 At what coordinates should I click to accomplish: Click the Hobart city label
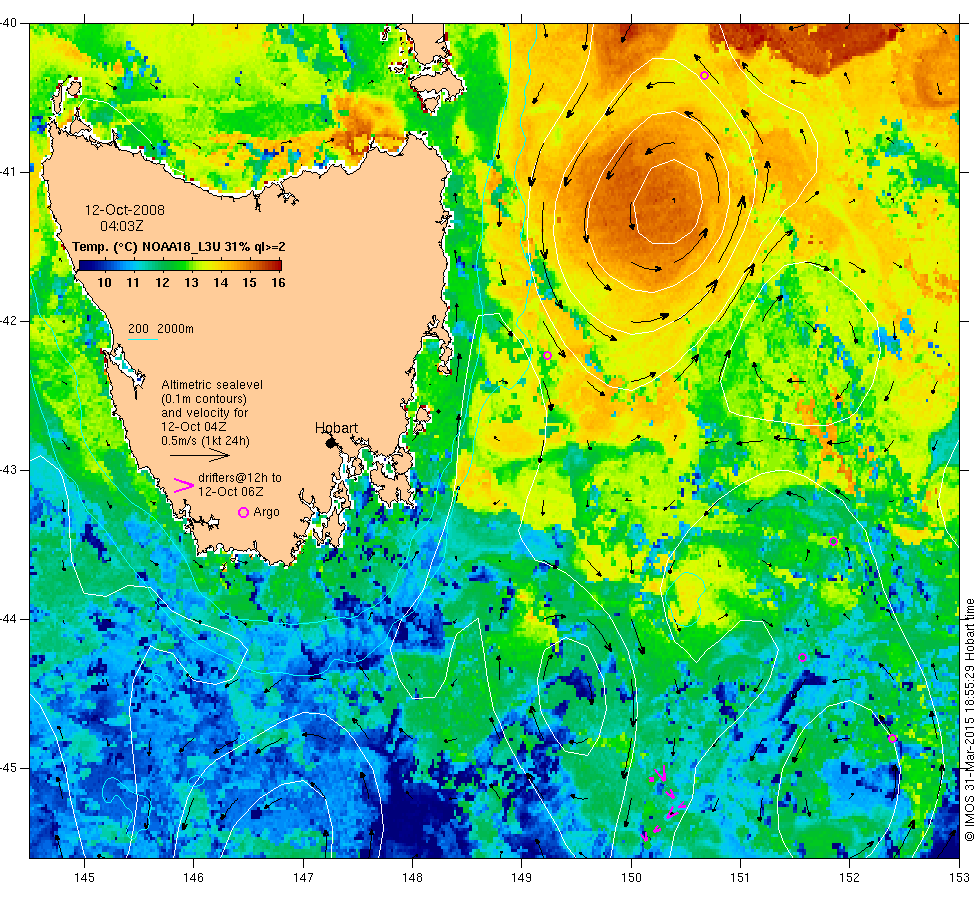[x=336, y=428]
